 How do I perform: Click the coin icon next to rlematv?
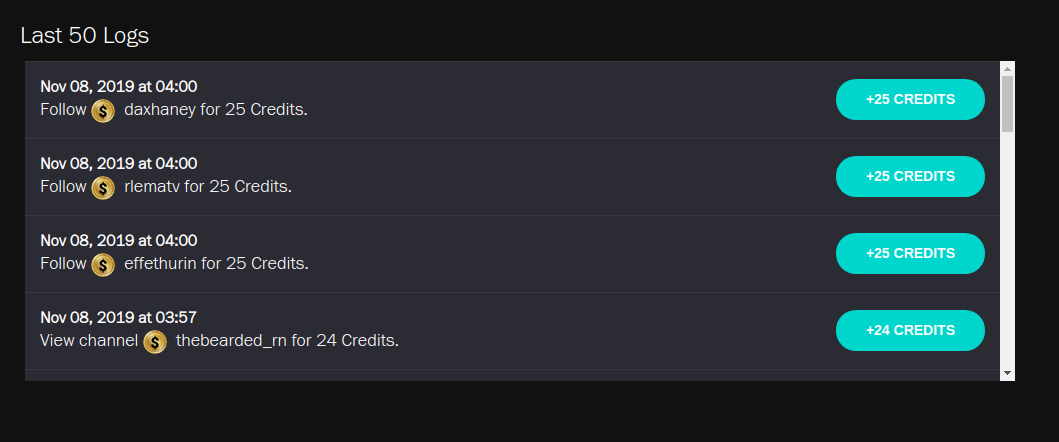(x=103, y=187)
